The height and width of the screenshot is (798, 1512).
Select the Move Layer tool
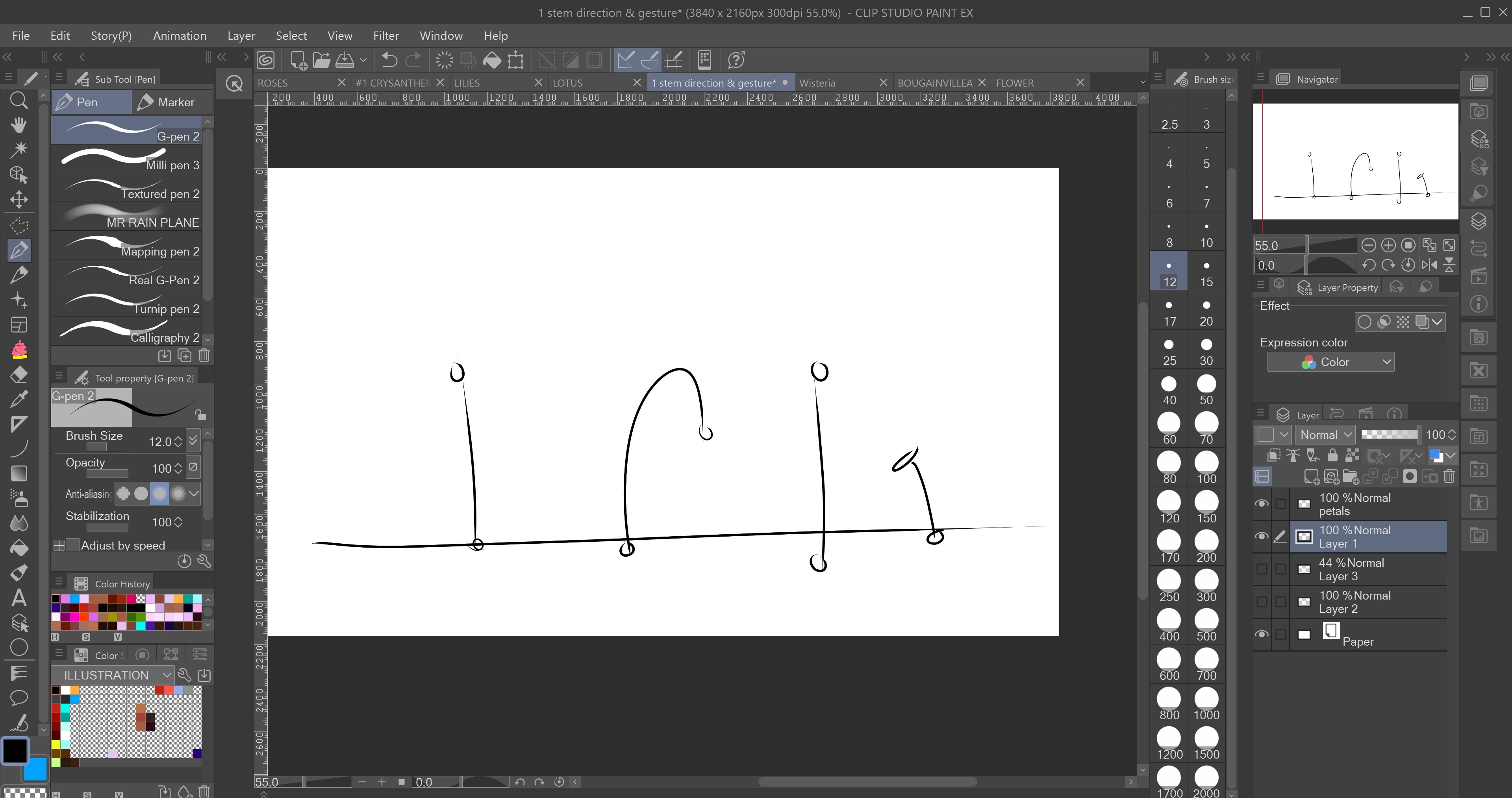click(19, 200)
